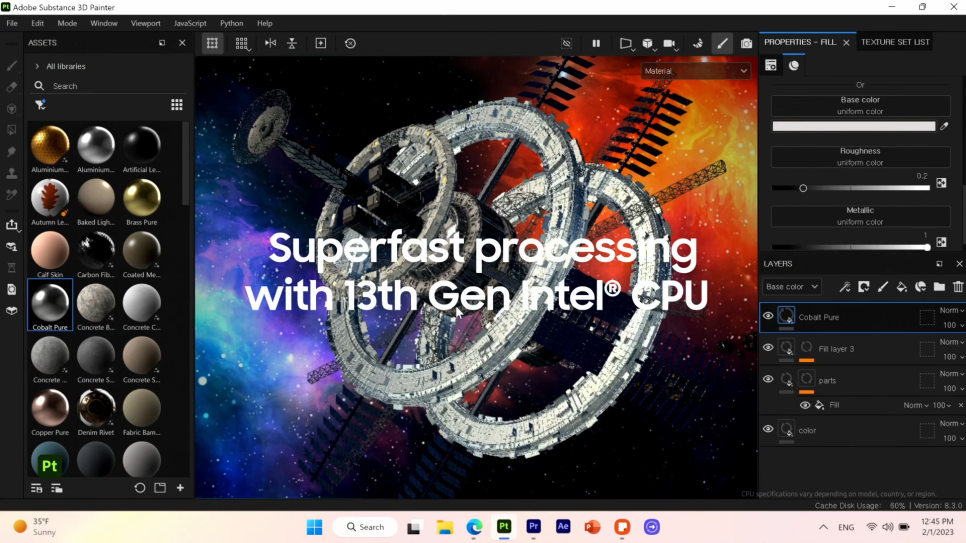Enable horizontal symmetry icon

[270, 43]
